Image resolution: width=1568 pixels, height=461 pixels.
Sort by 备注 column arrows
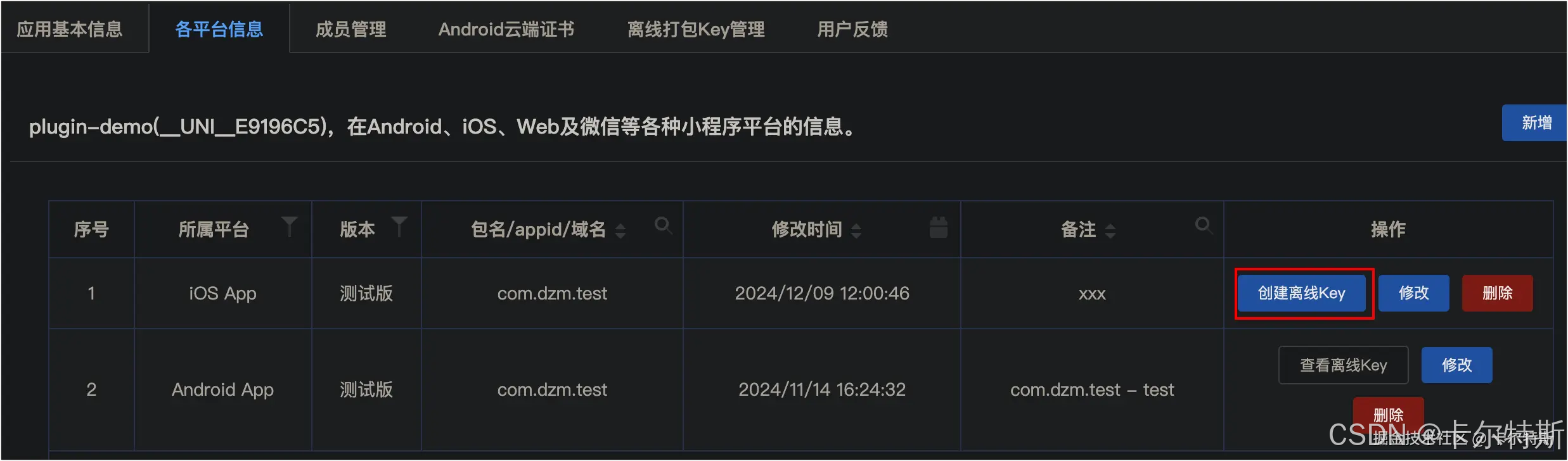click(1110, 230)
